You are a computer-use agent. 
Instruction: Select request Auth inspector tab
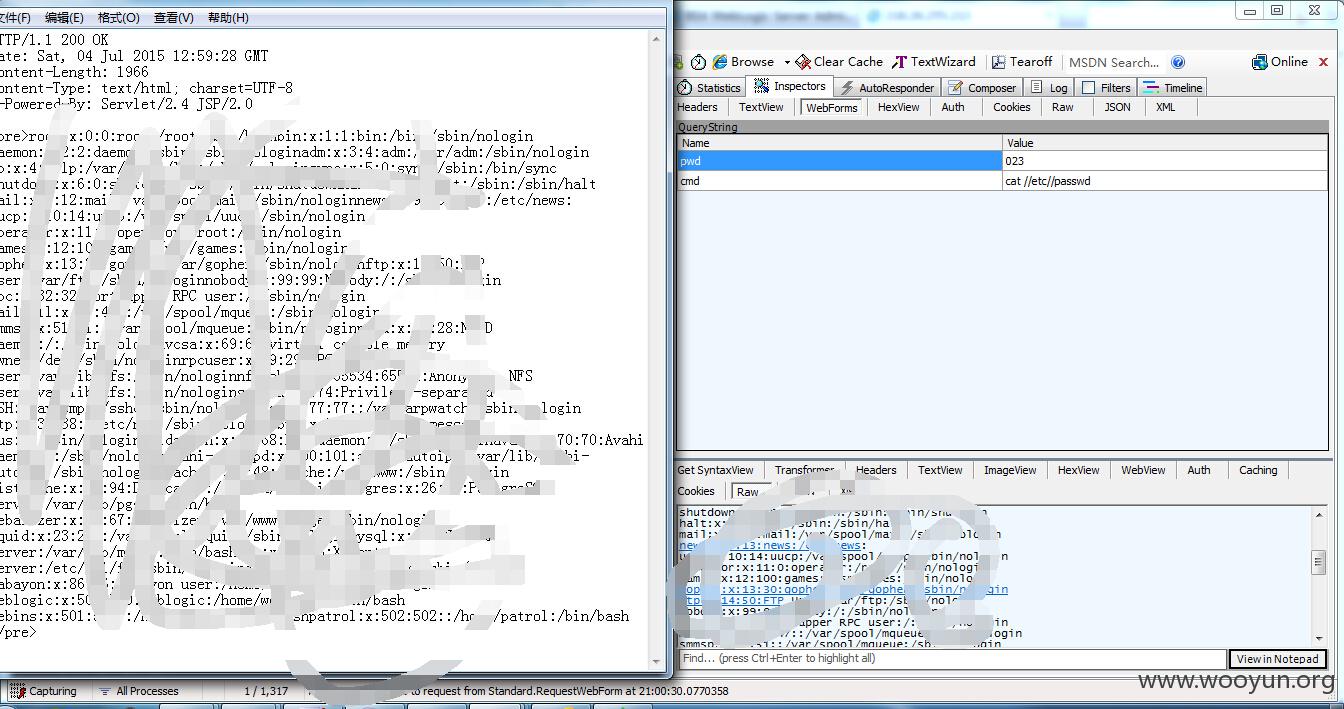pos(954,107)
